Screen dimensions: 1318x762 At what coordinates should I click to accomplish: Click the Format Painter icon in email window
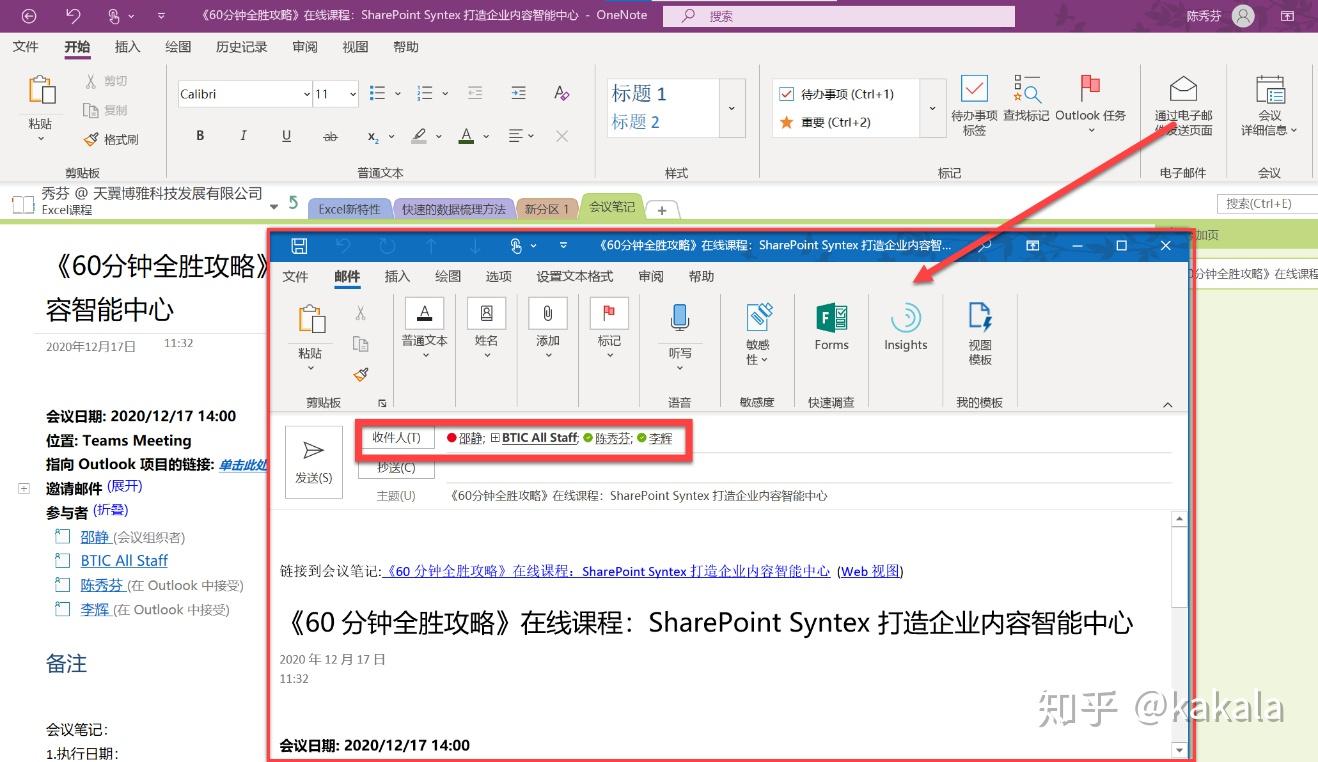361,374
